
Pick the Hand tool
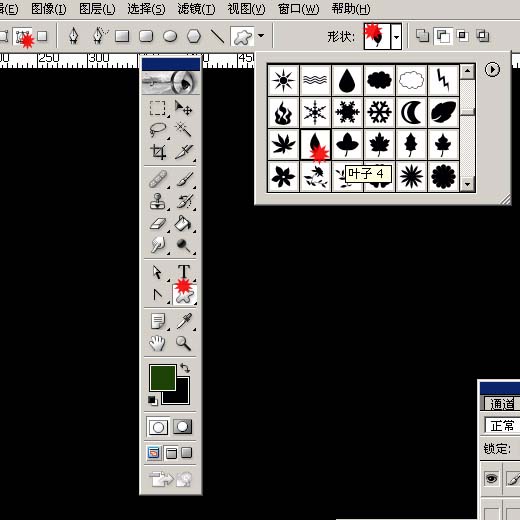point(157,343)
